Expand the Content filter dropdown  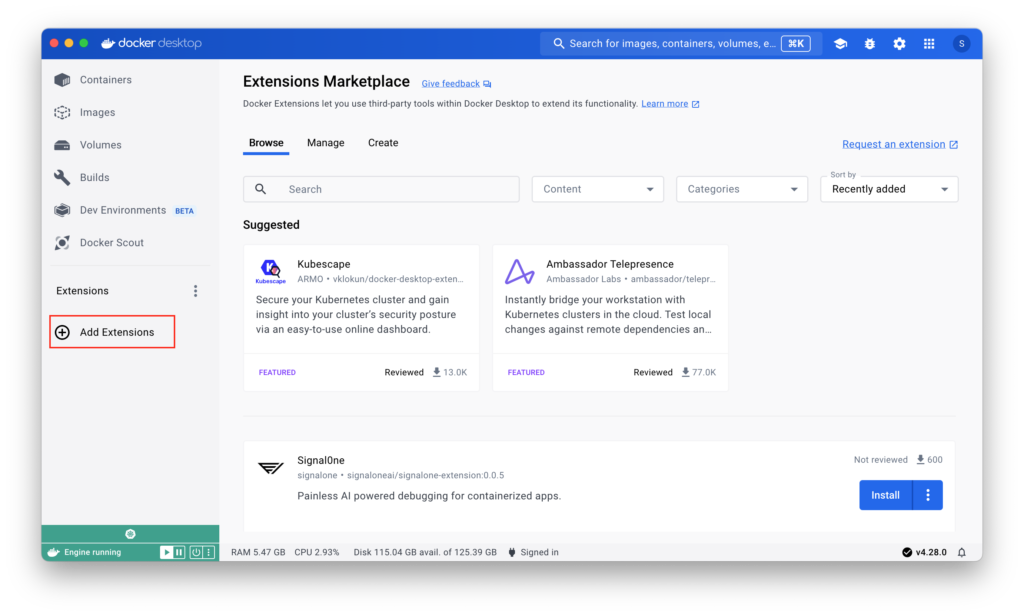[x=597, y=189]
